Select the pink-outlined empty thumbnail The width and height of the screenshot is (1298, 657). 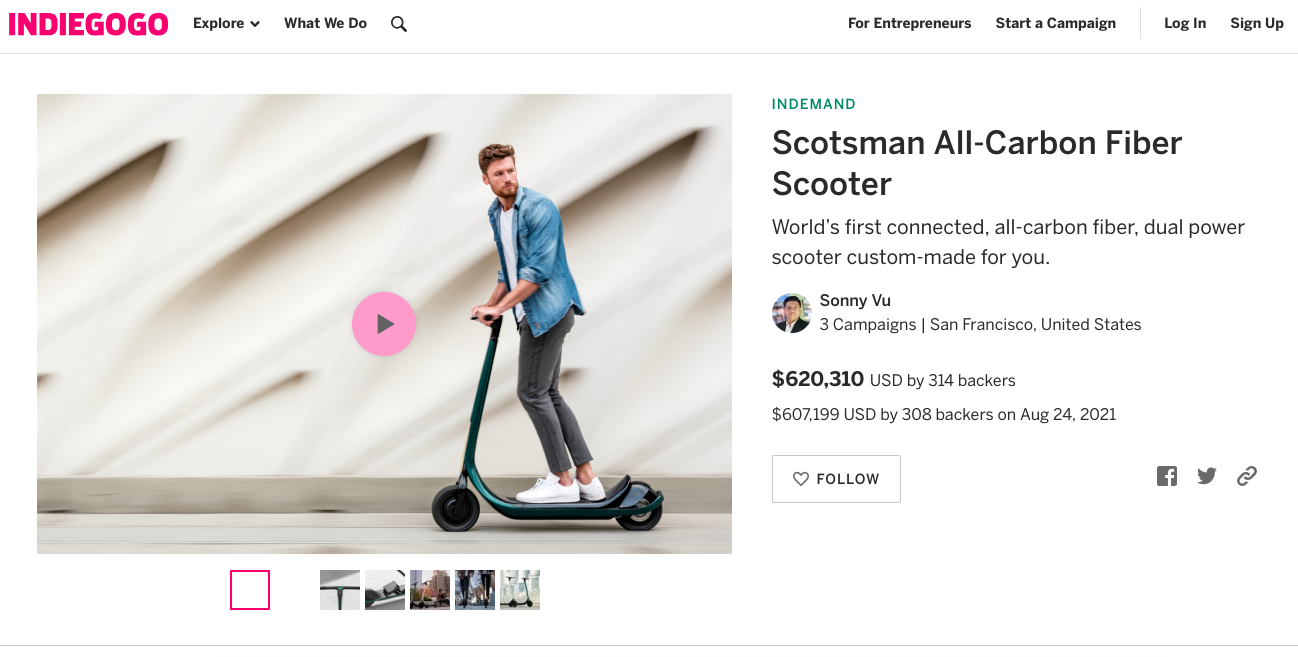click(250, 590)
